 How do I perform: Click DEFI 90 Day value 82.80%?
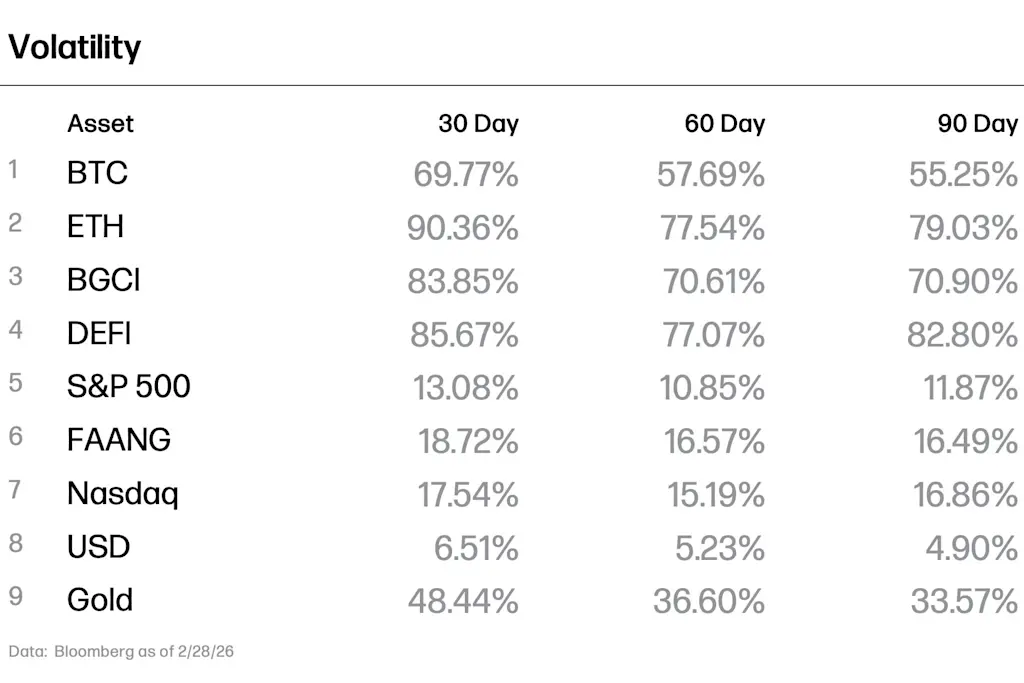pyautogui.click(x=963, y=336)
